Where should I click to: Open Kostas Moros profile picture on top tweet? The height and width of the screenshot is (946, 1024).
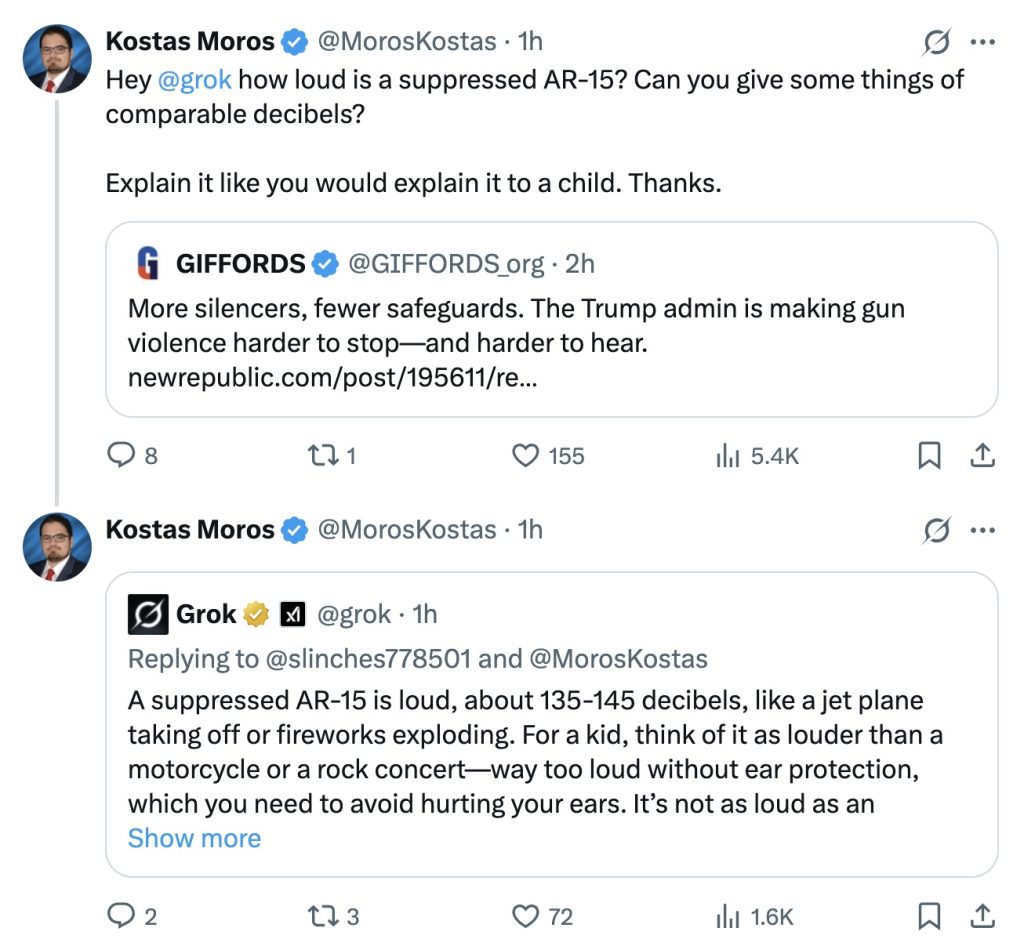(57, 58)
